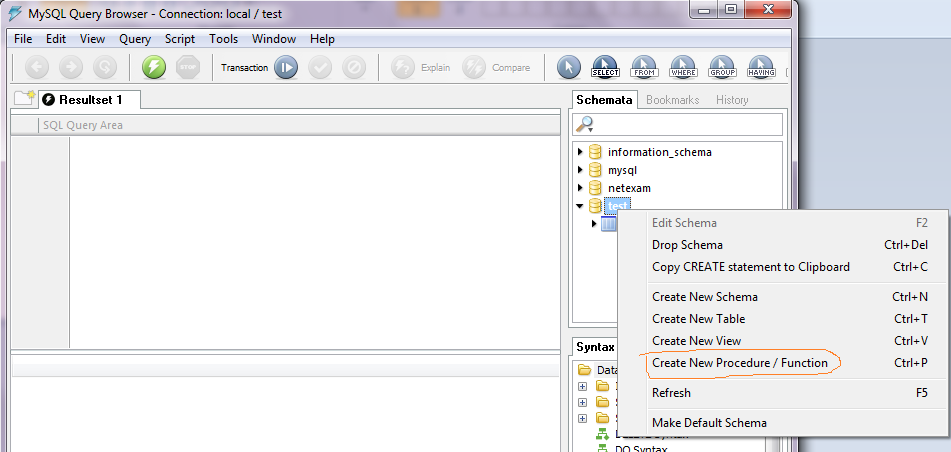Click the mysql database cylinder icon

[x=595, y=170]
